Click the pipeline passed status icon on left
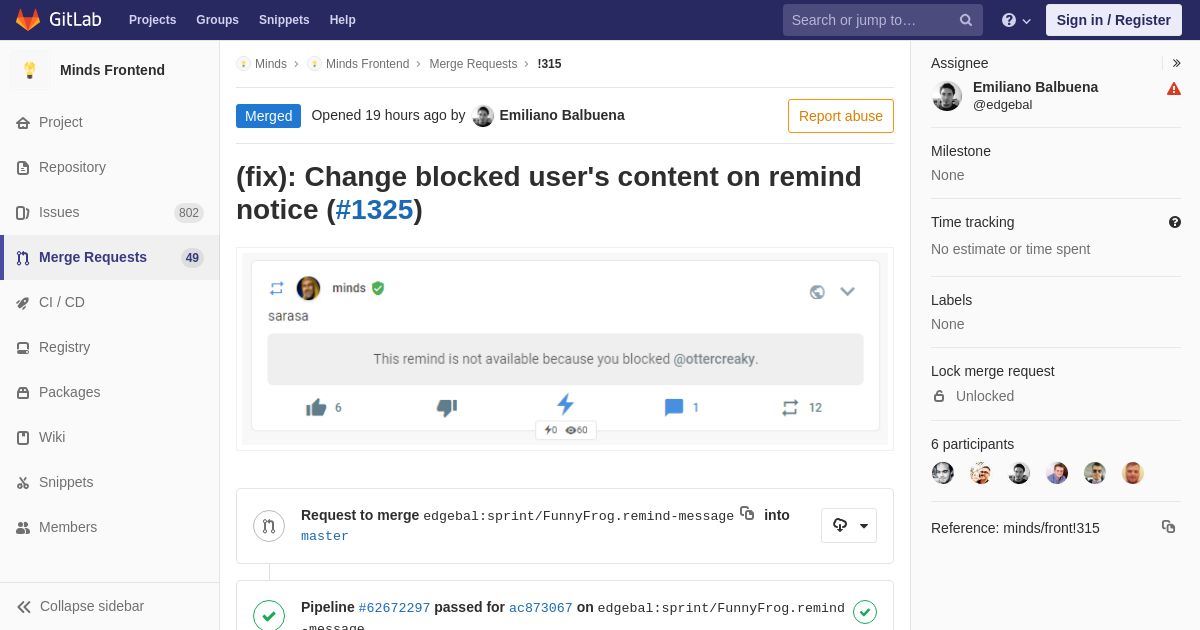 tap(269, 616)
